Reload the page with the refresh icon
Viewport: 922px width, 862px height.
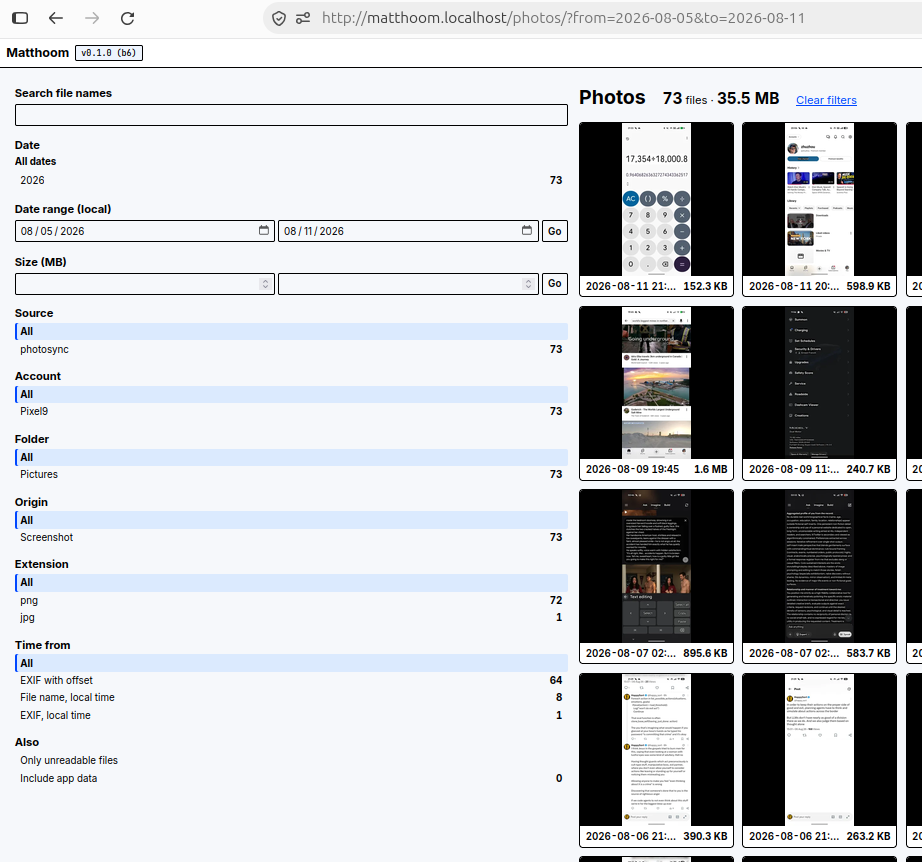[128, 18]
